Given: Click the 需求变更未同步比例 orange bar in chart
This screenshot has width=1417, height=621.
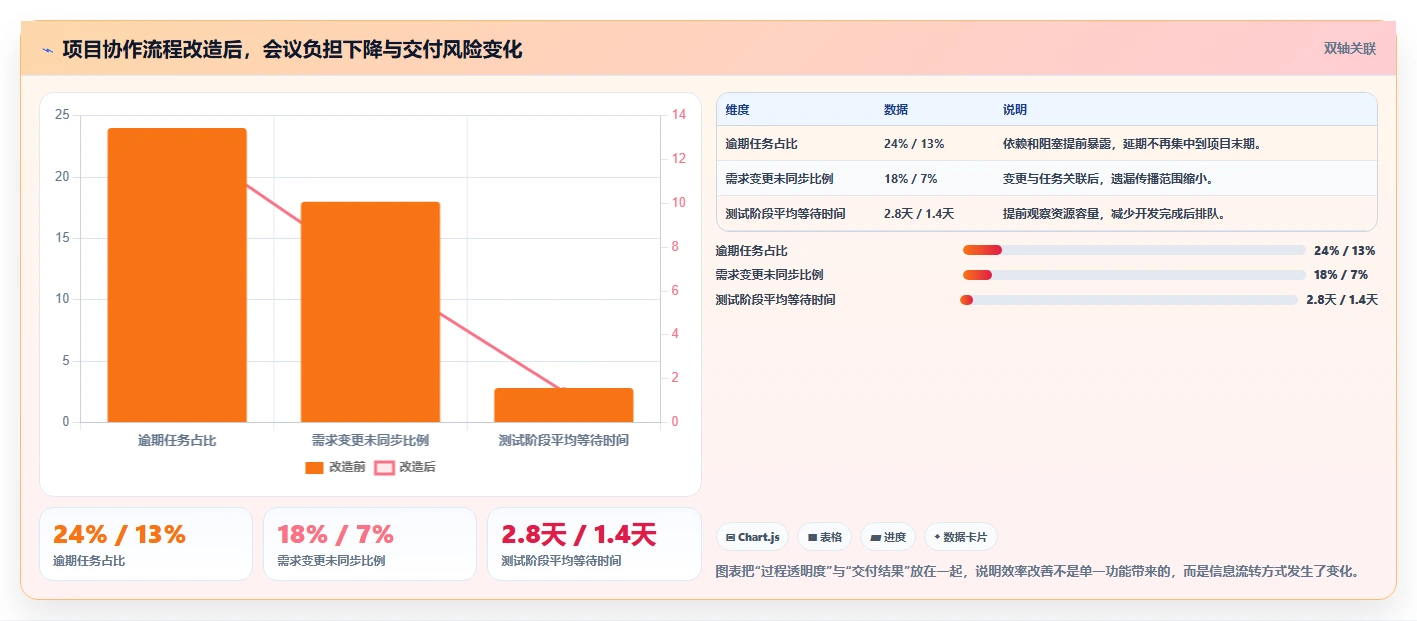Looking at the screenshot, I should [370, 312].
